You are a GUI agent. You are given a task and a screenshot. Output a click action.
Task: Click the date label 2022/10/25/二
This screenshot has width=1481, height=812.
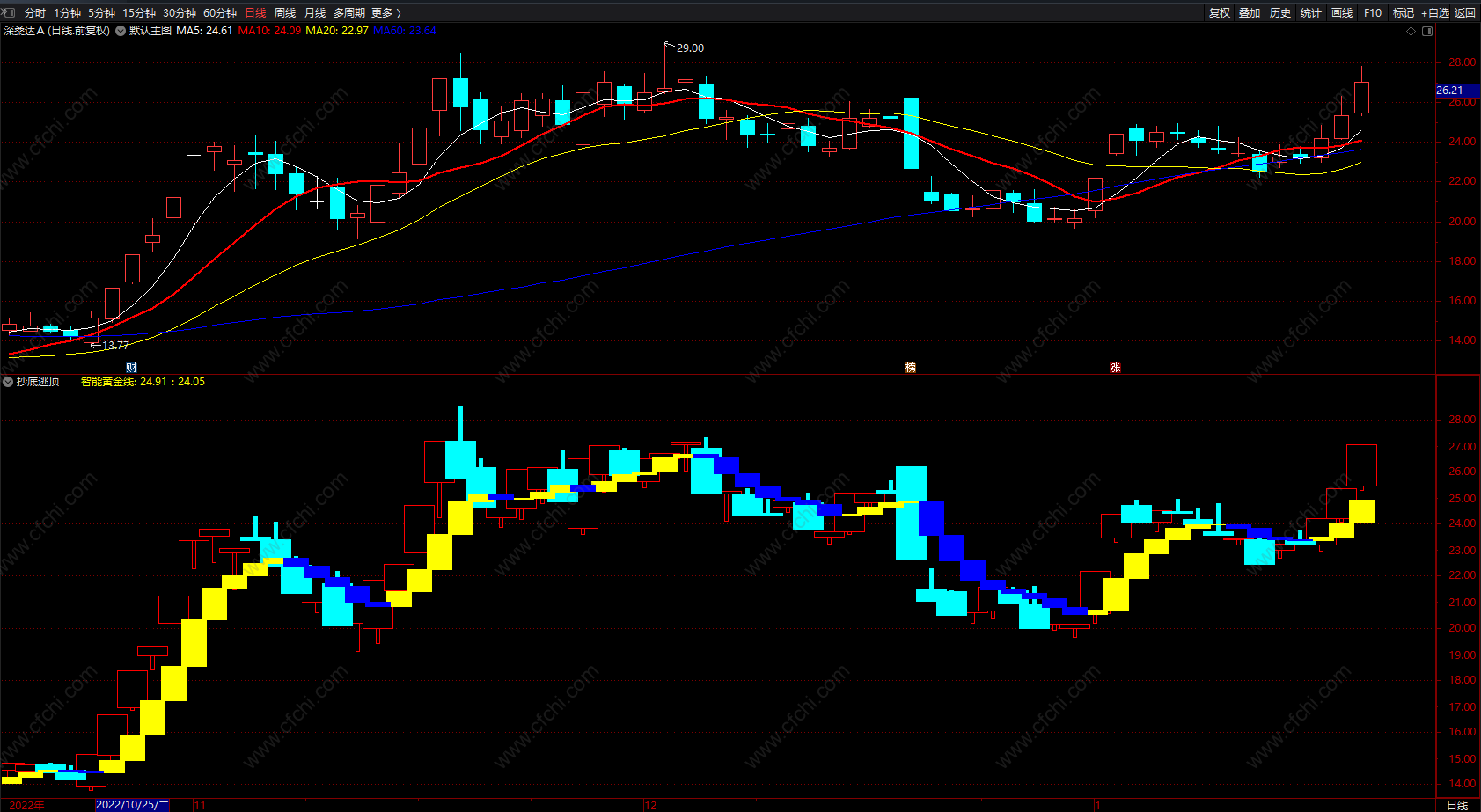[132, 805]
